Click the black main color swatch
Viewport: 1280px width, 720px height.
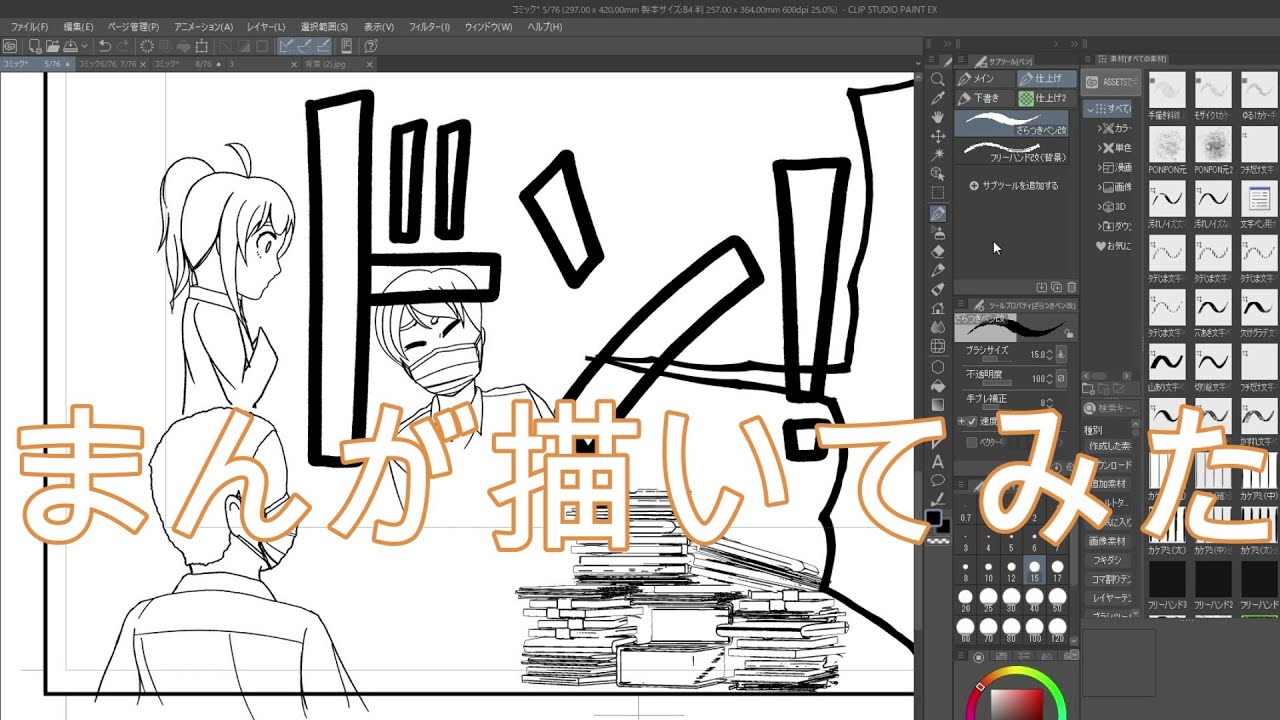[933, 518]
